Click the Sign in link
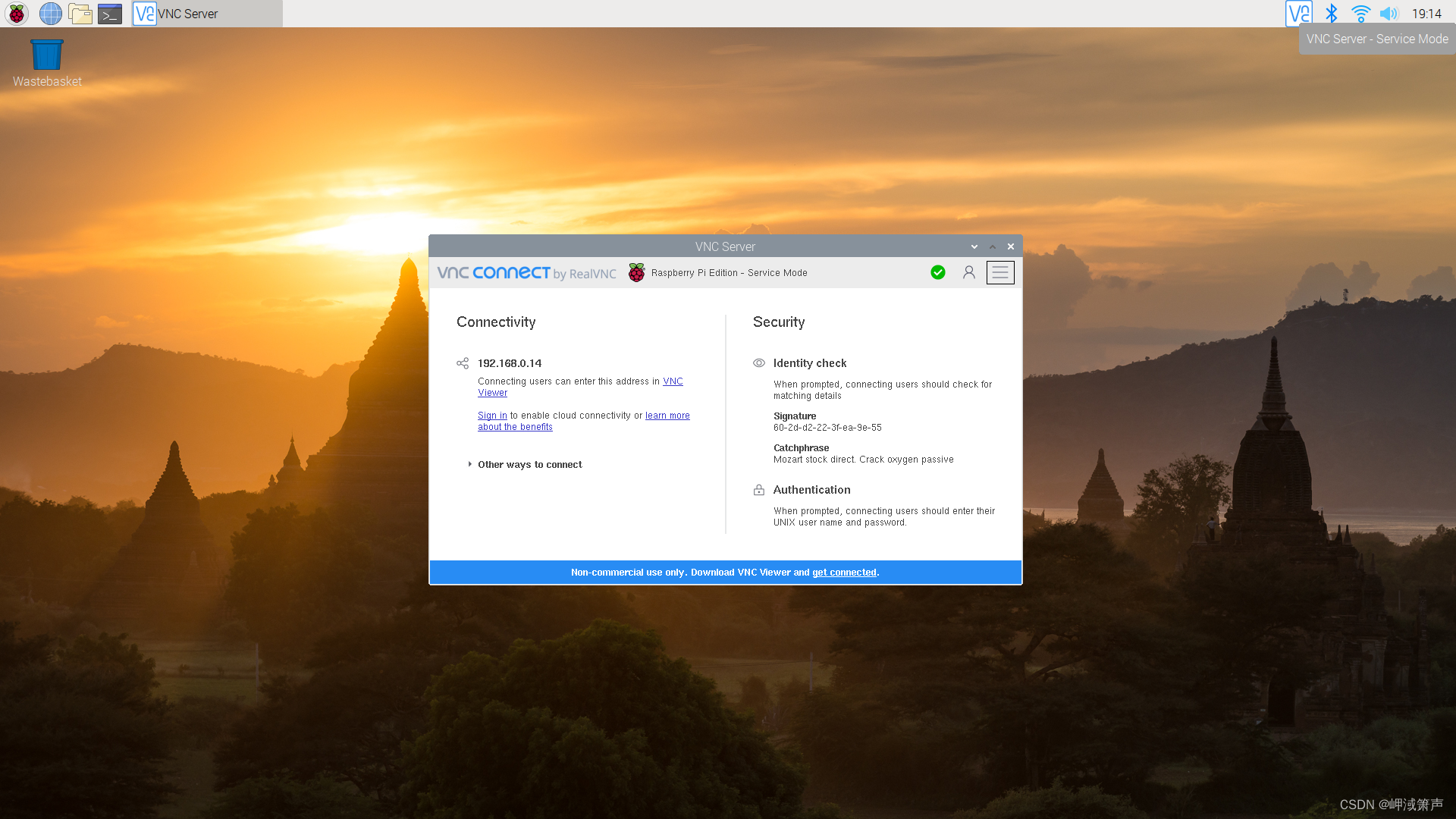Viewport: 1456px width, 819px height. click(x=492, y=415)
